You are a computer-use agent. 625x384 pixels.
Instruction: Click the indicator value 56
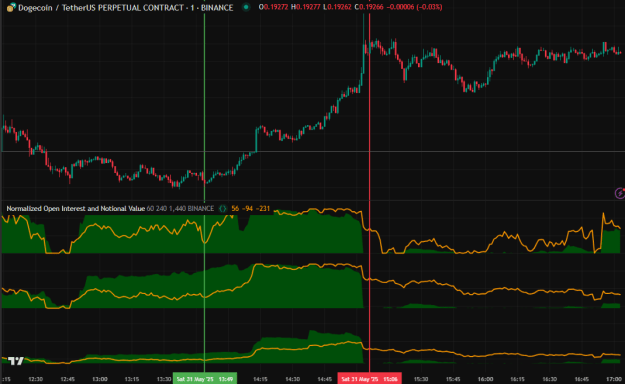pyautogui.click(x=235, y=209)
